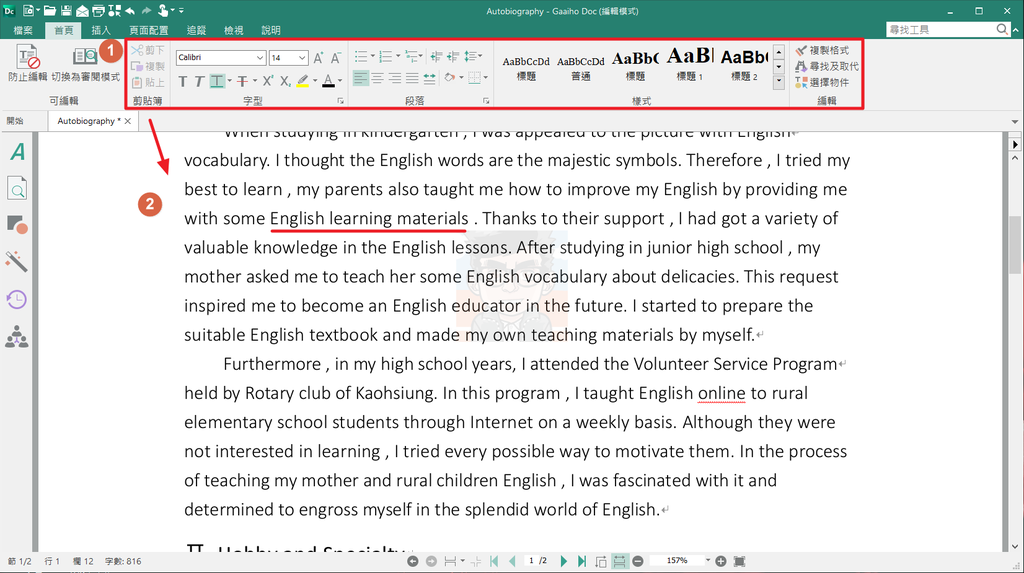
Task: Jump to the last page
Action: pos(581,561)
